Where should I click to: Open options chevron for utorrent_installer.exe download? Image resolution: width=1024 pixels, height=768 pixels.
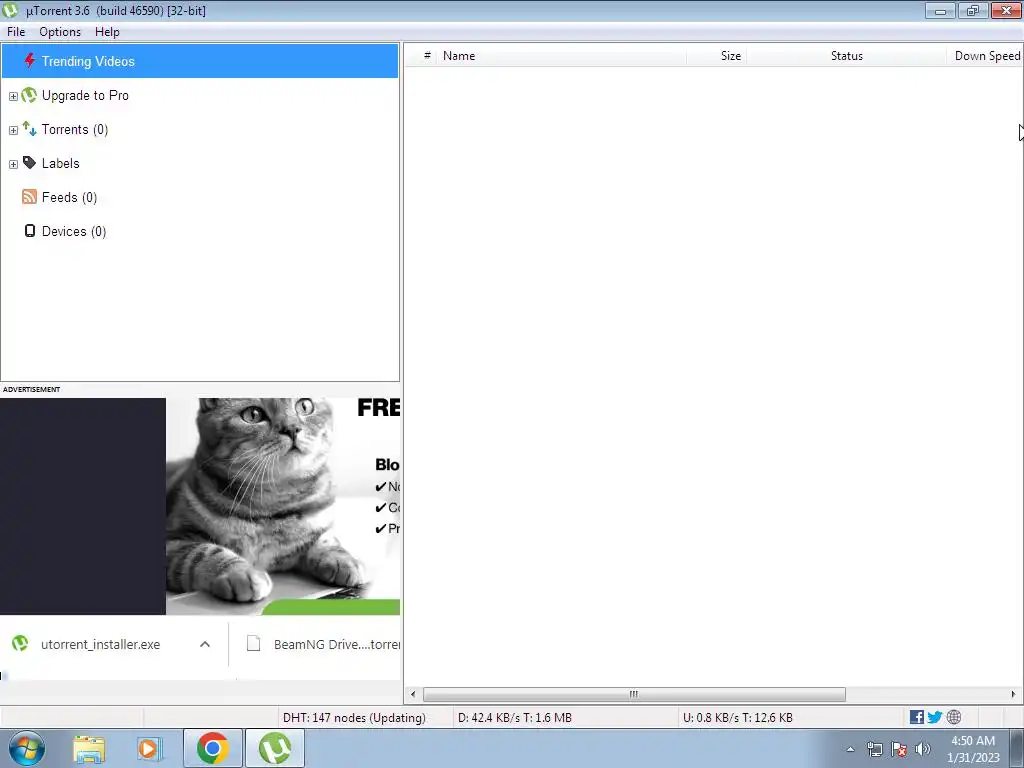(x=204, y=644)
